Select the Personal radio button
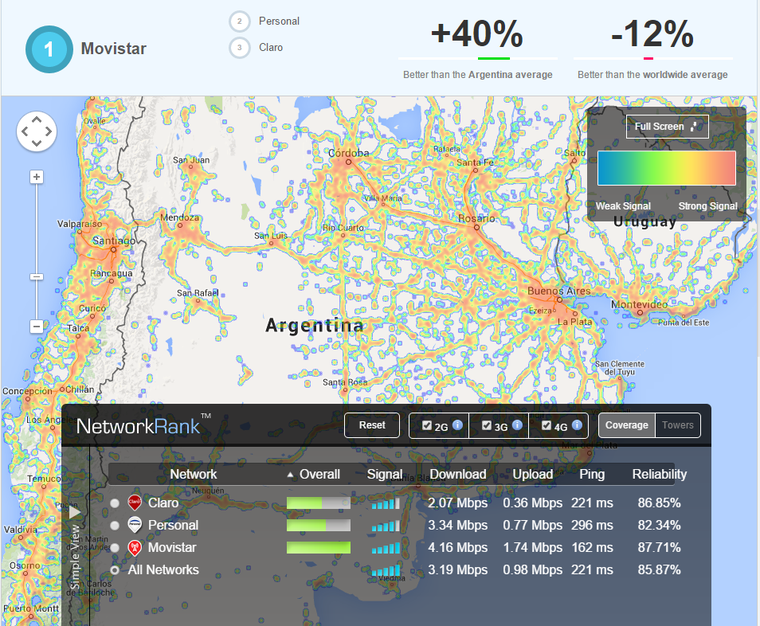The image size is (760, 626). [x=114, y=525]
